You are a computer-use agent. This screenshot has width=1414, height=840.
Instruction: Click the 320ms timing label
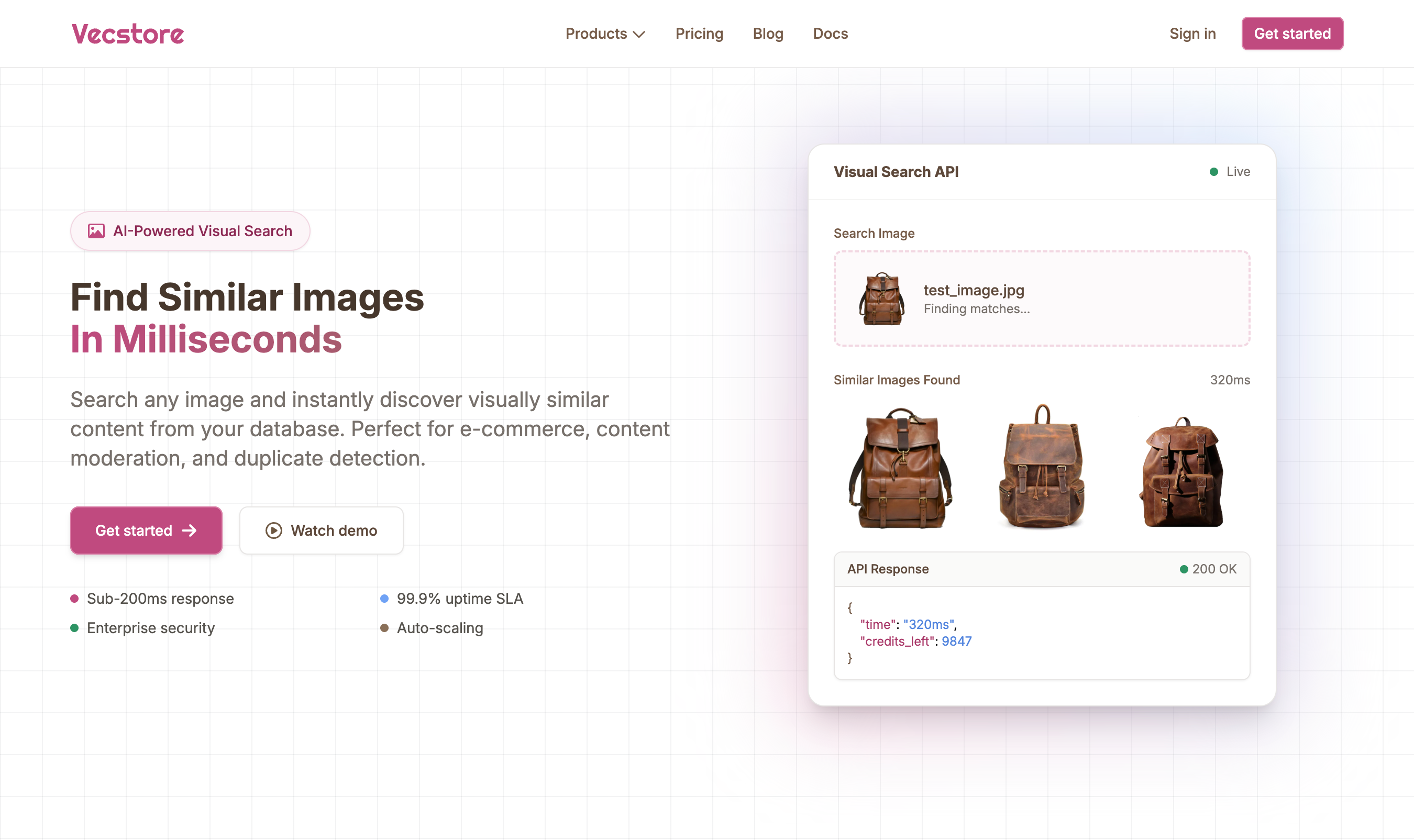[1230, 380]
